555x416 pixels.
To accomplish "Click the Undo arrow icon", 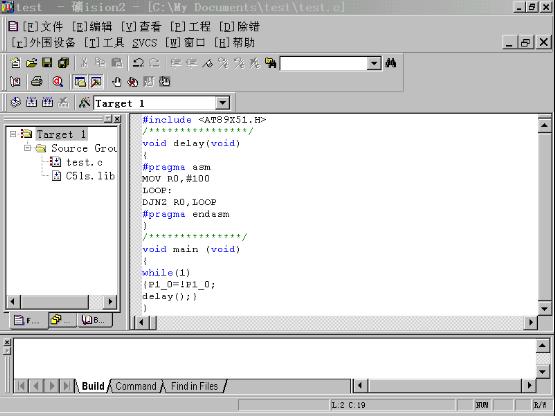I will pyautogui.click(x=138, y=63).
